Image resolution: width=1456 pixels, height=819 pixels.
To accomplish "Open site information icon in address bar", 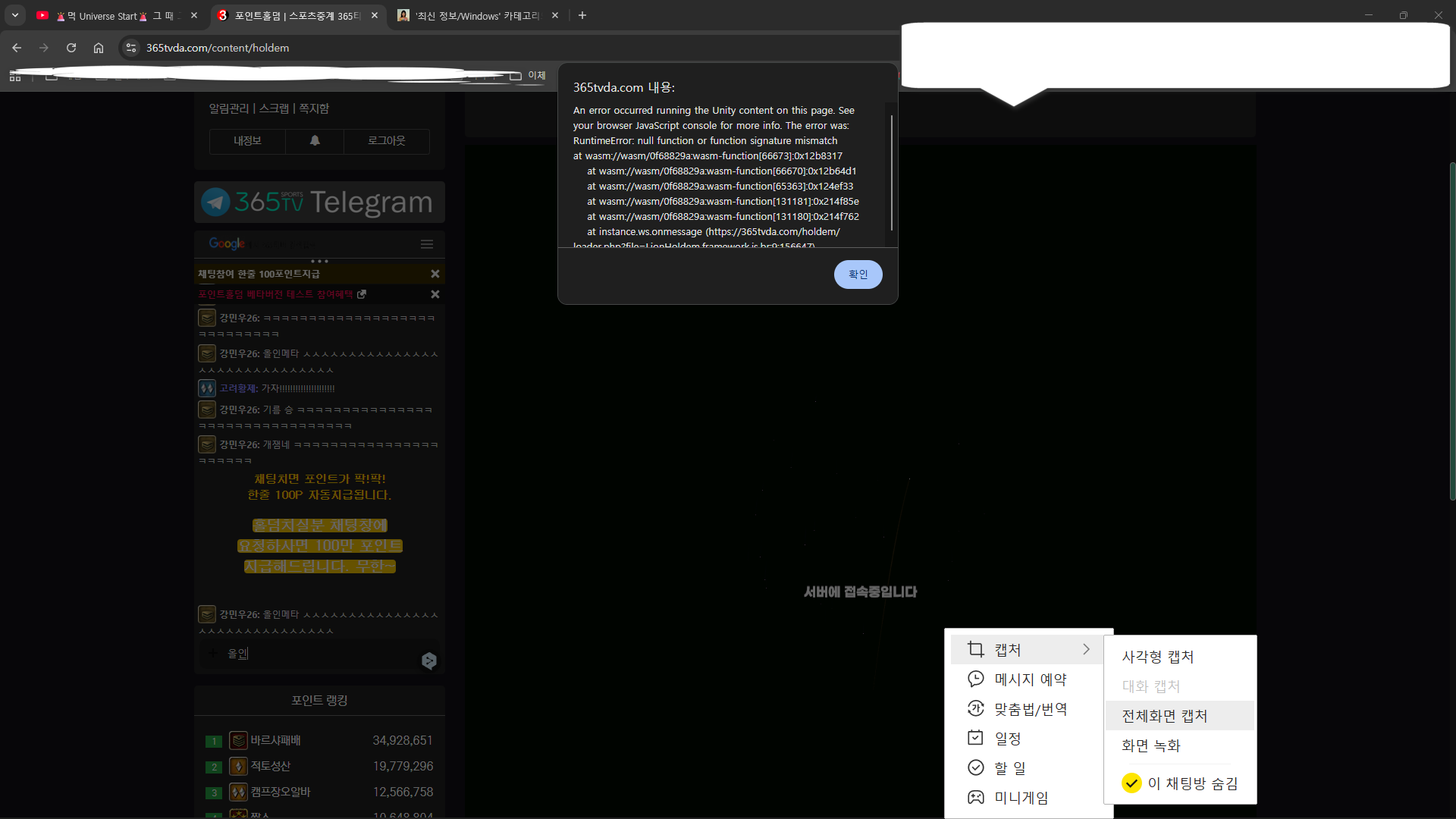I will 131,48.
